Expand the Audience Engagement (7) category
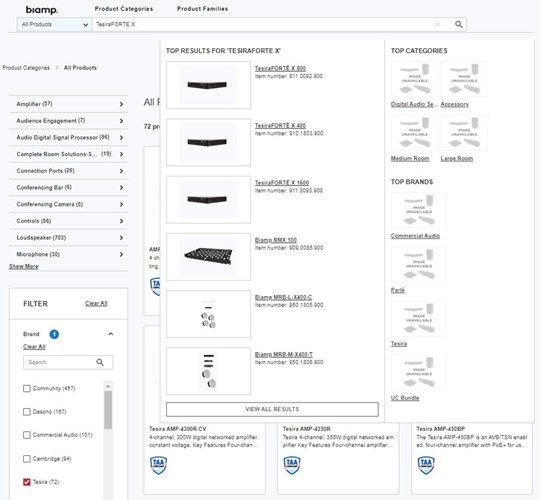 (x=68, y=121)
